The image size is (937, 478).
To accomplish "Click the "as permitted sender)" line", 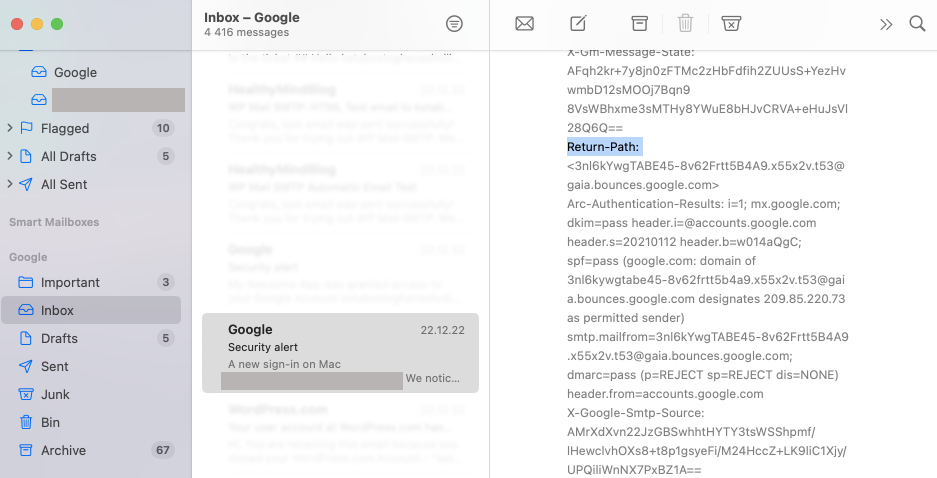I will [625, 318].
